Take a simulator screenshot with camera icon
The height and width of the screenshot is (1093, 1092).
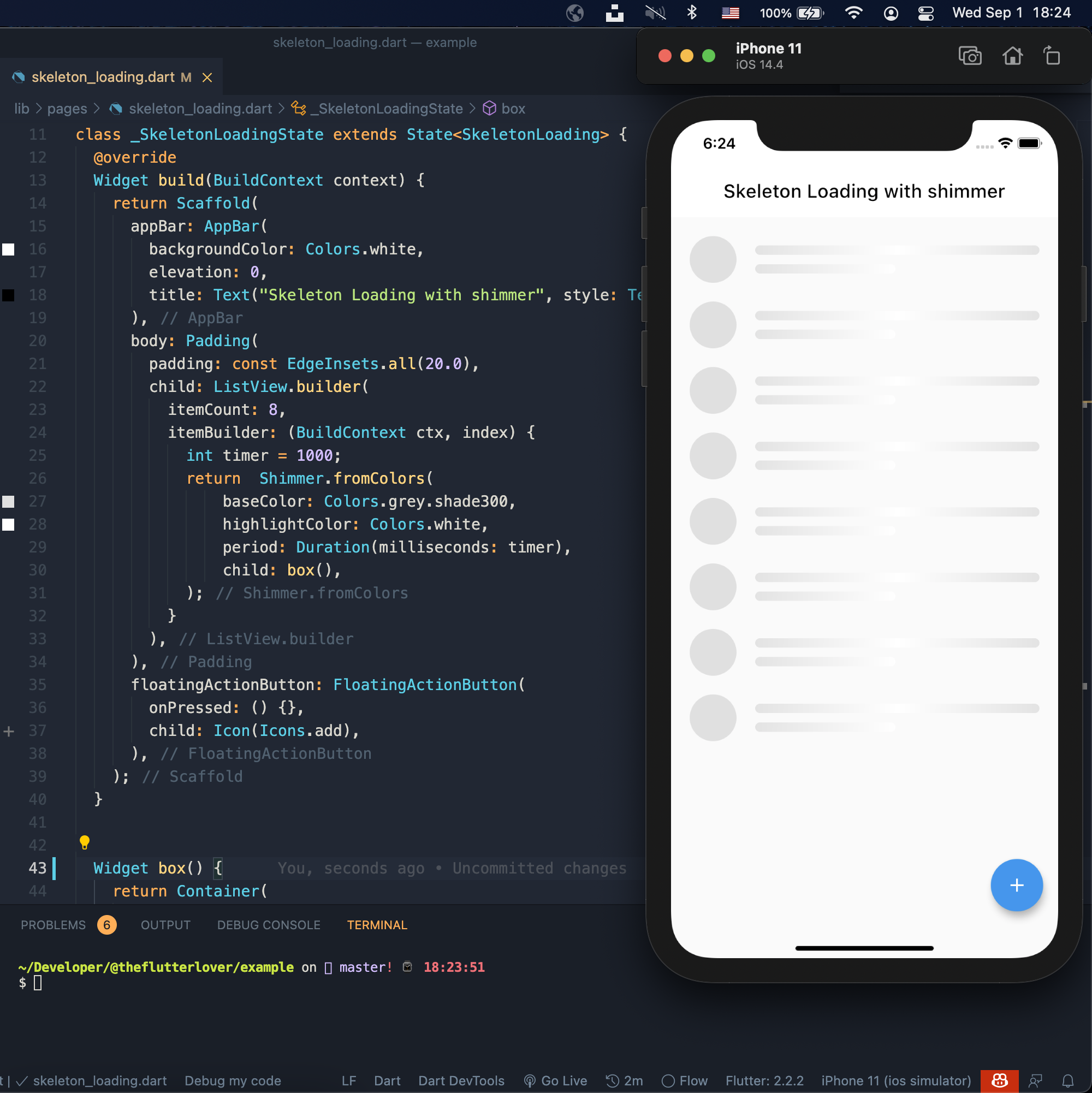click(970, 56)
